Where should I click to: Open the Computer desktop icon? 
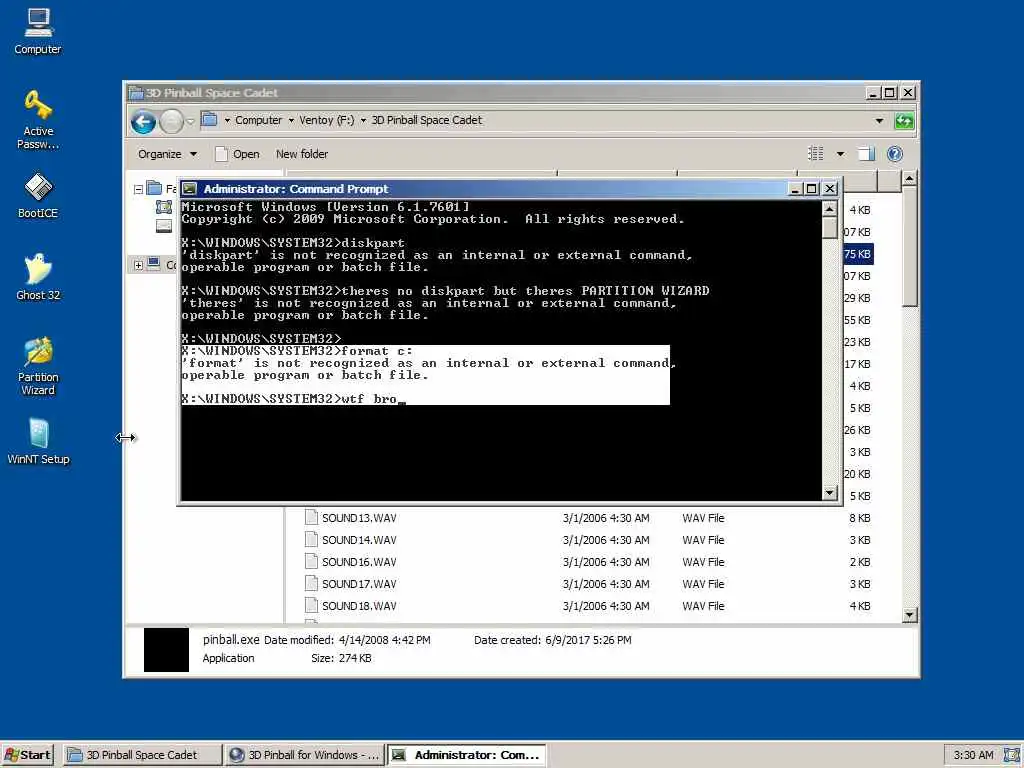click(38, 31)
